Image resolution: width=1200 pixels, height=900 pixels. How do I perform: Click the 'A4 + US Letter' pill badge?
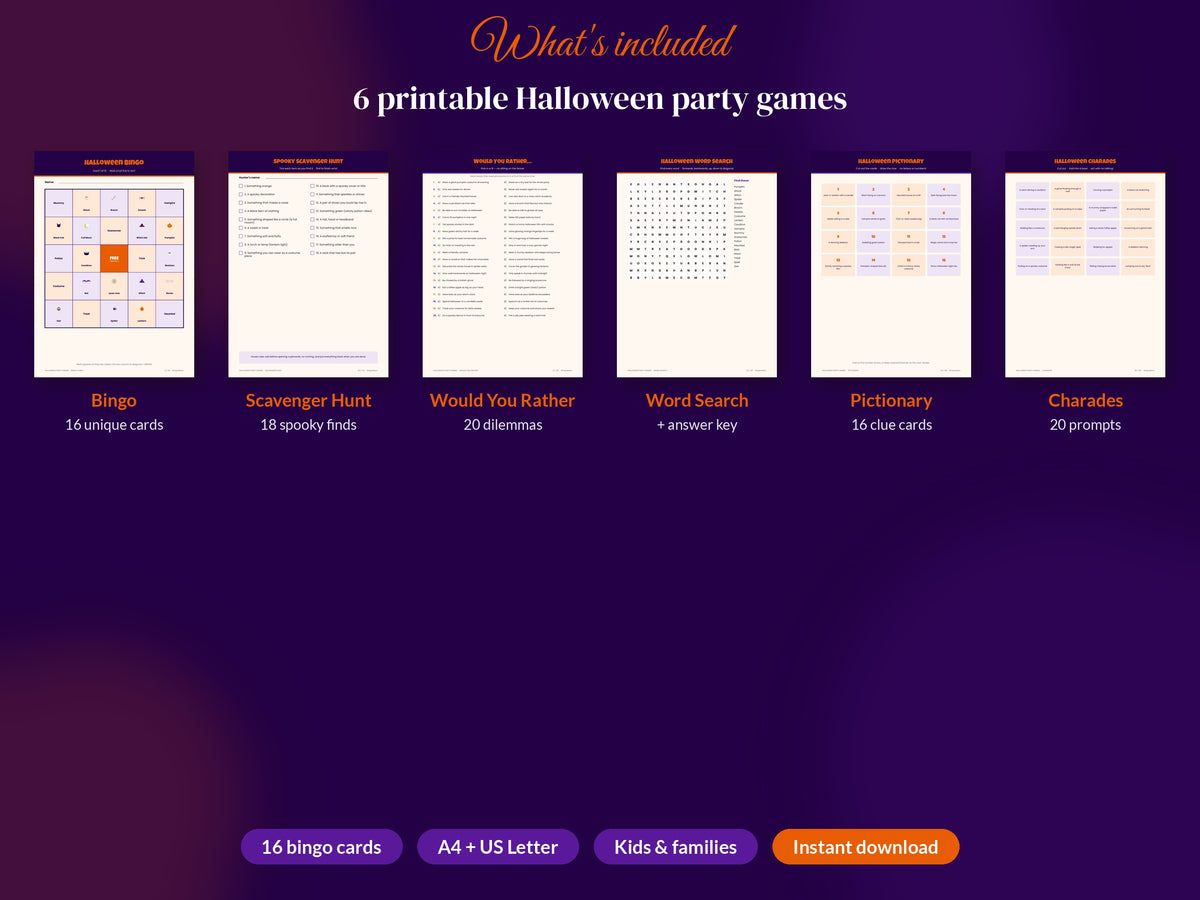pyautogui.click(x=498, y=847)
